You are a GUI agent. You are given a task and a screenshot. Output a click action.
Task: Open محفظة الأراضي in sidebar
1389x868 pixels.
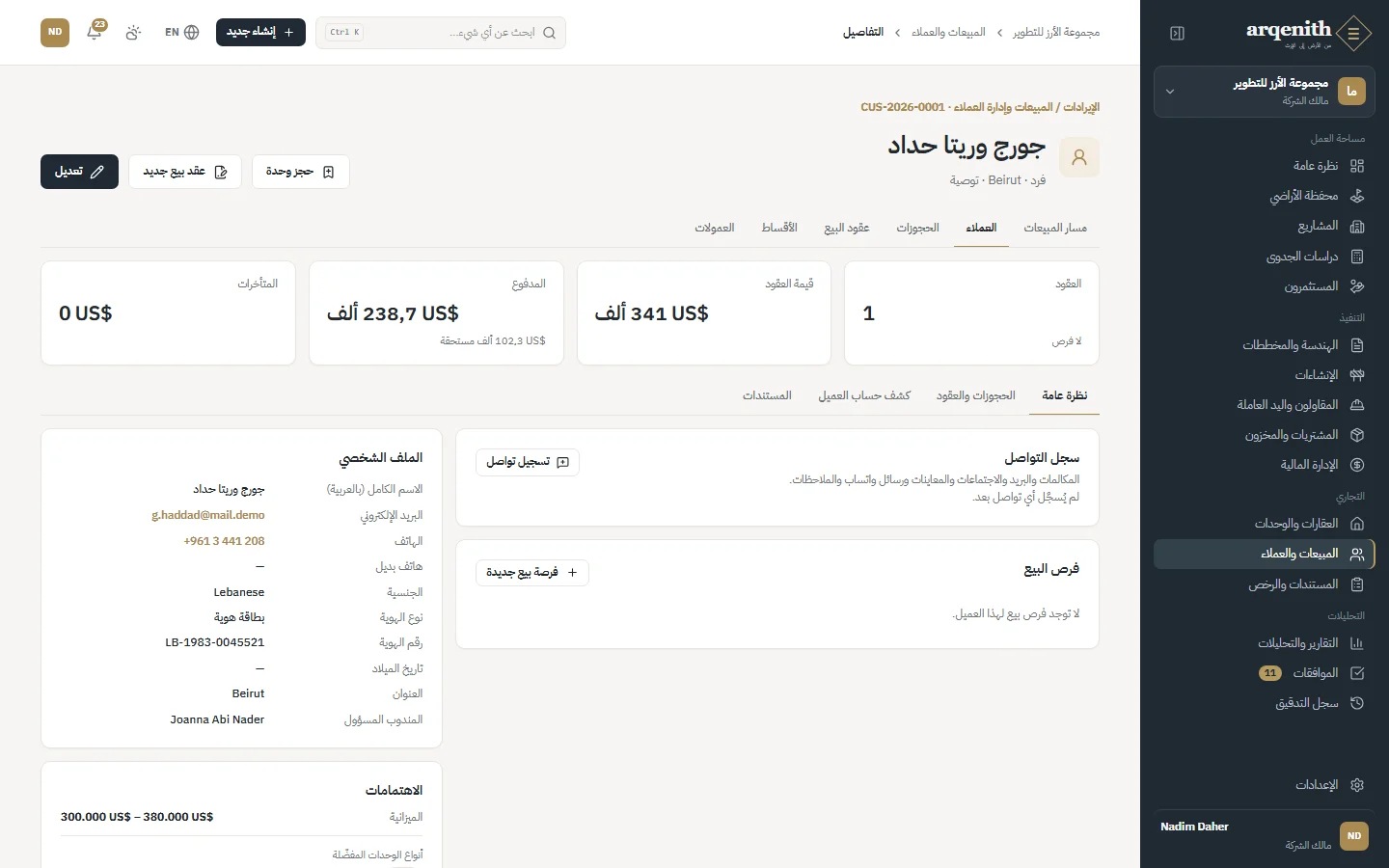coord(1264,196)
